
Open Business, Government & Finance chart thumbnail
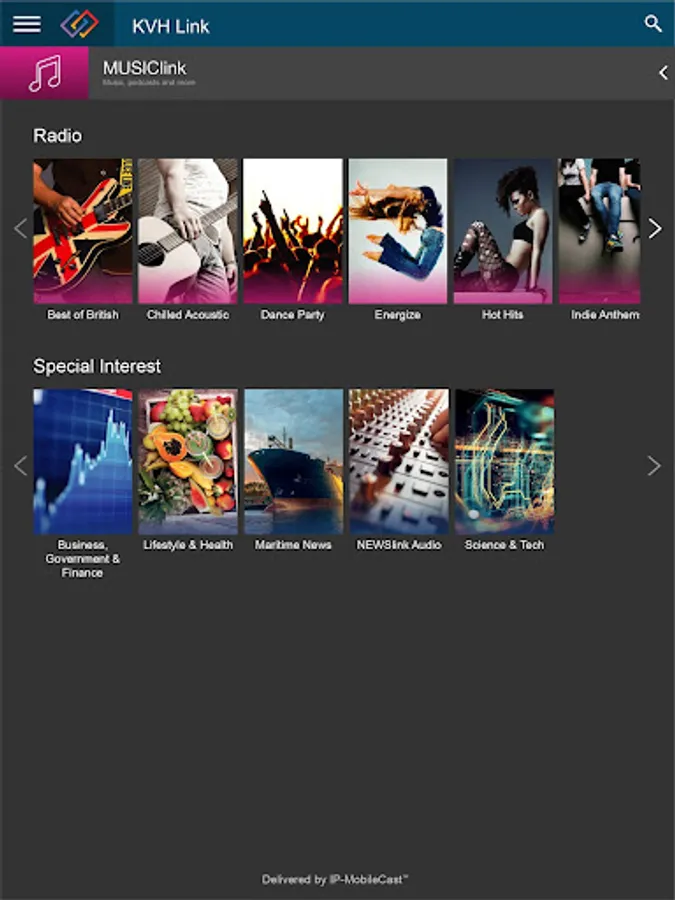pyautogui.click(x=83, y=461)
